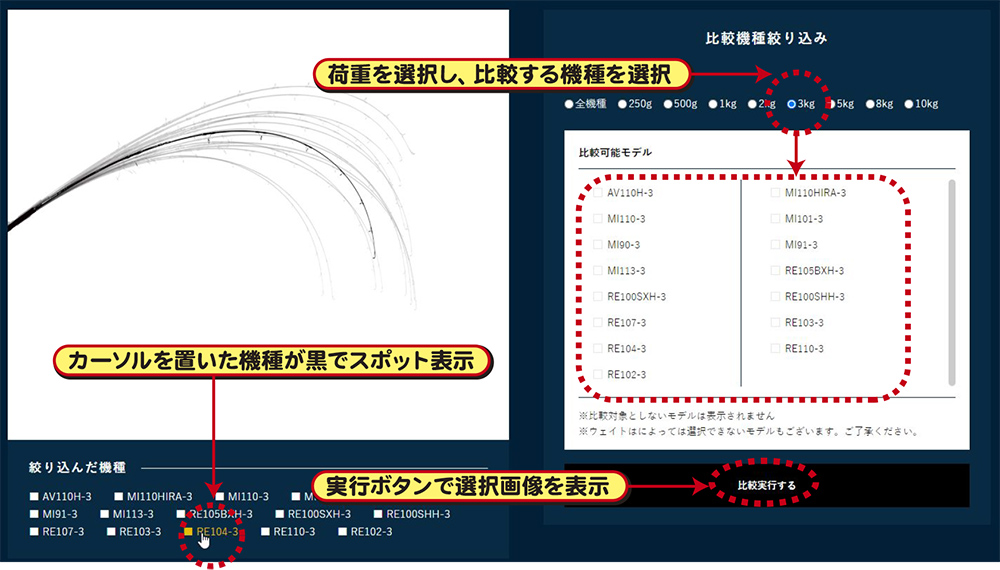1000x570 pixels.
Task: Check RE100SHH-3 under 絞り込んだ機種
Action: 378,514
